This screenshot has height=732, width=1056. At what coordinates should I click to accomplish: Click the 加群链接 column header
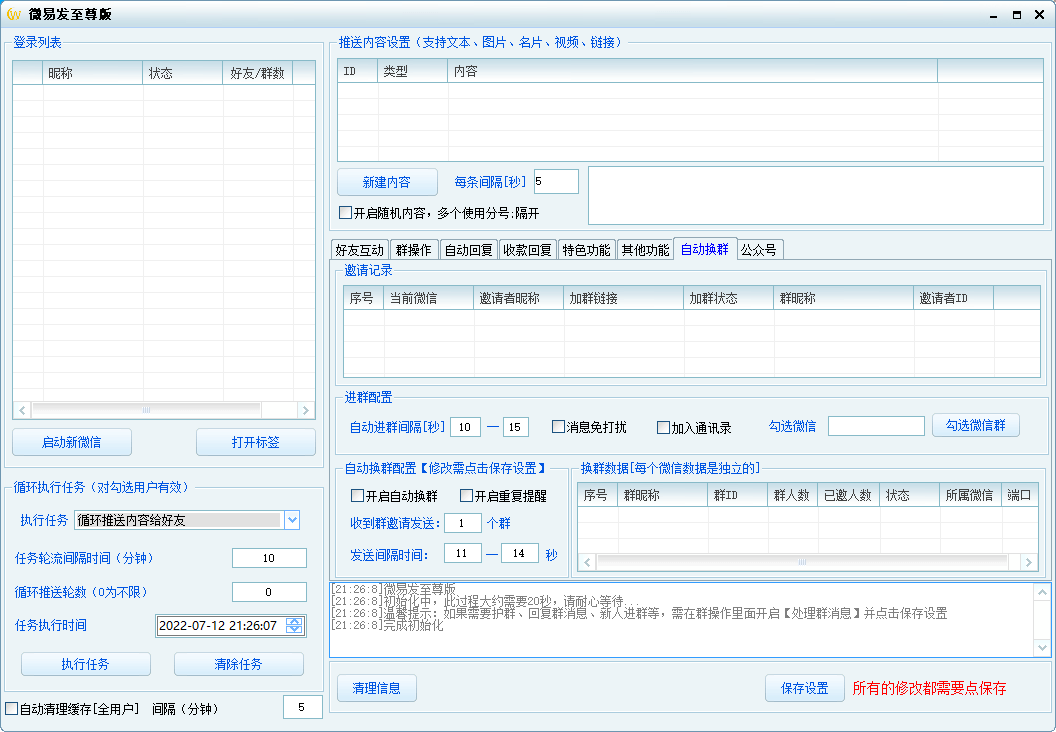[623, 298]
